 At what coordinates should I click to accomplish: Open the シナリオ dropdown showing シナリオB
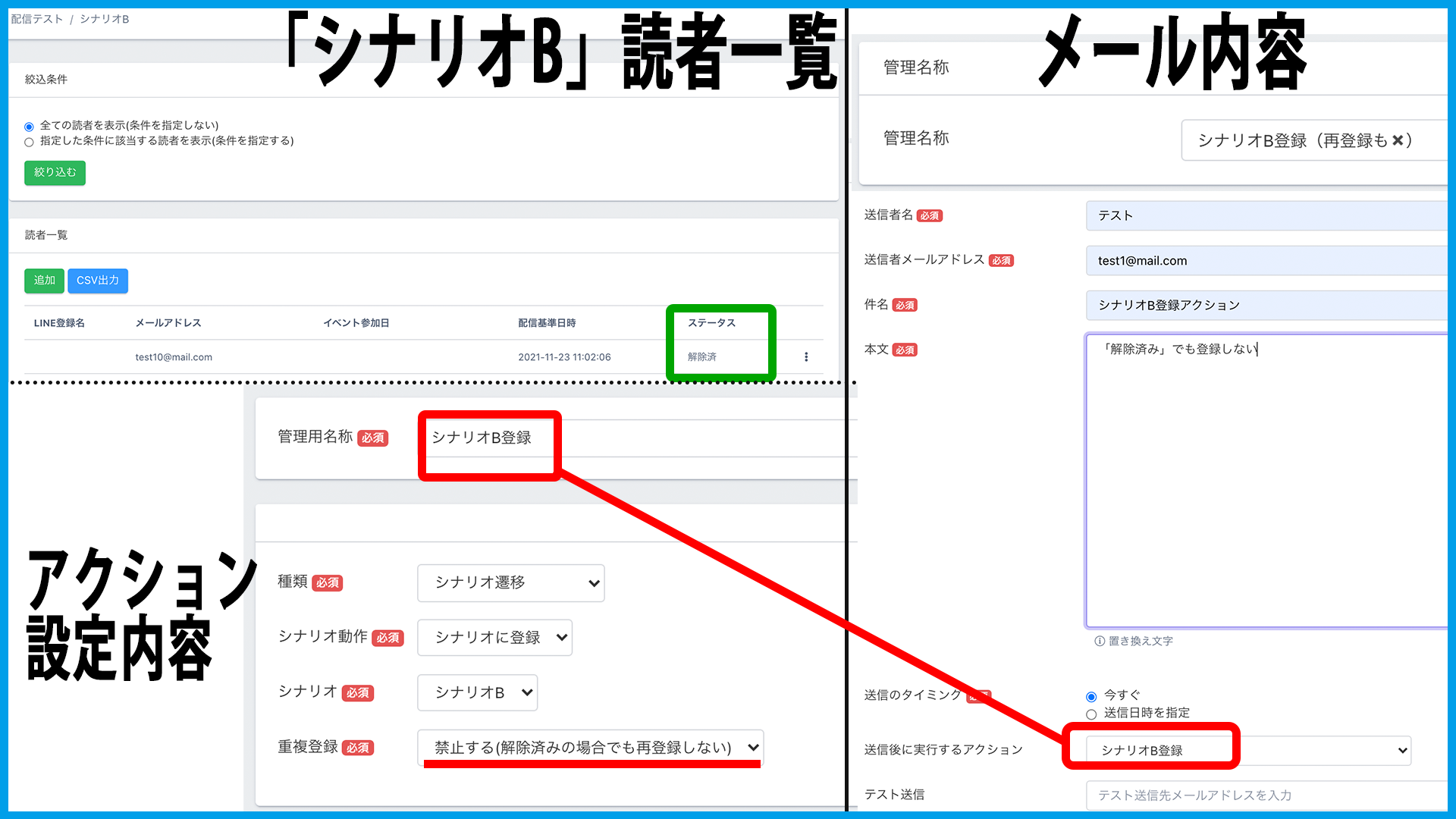pos(477,692)
